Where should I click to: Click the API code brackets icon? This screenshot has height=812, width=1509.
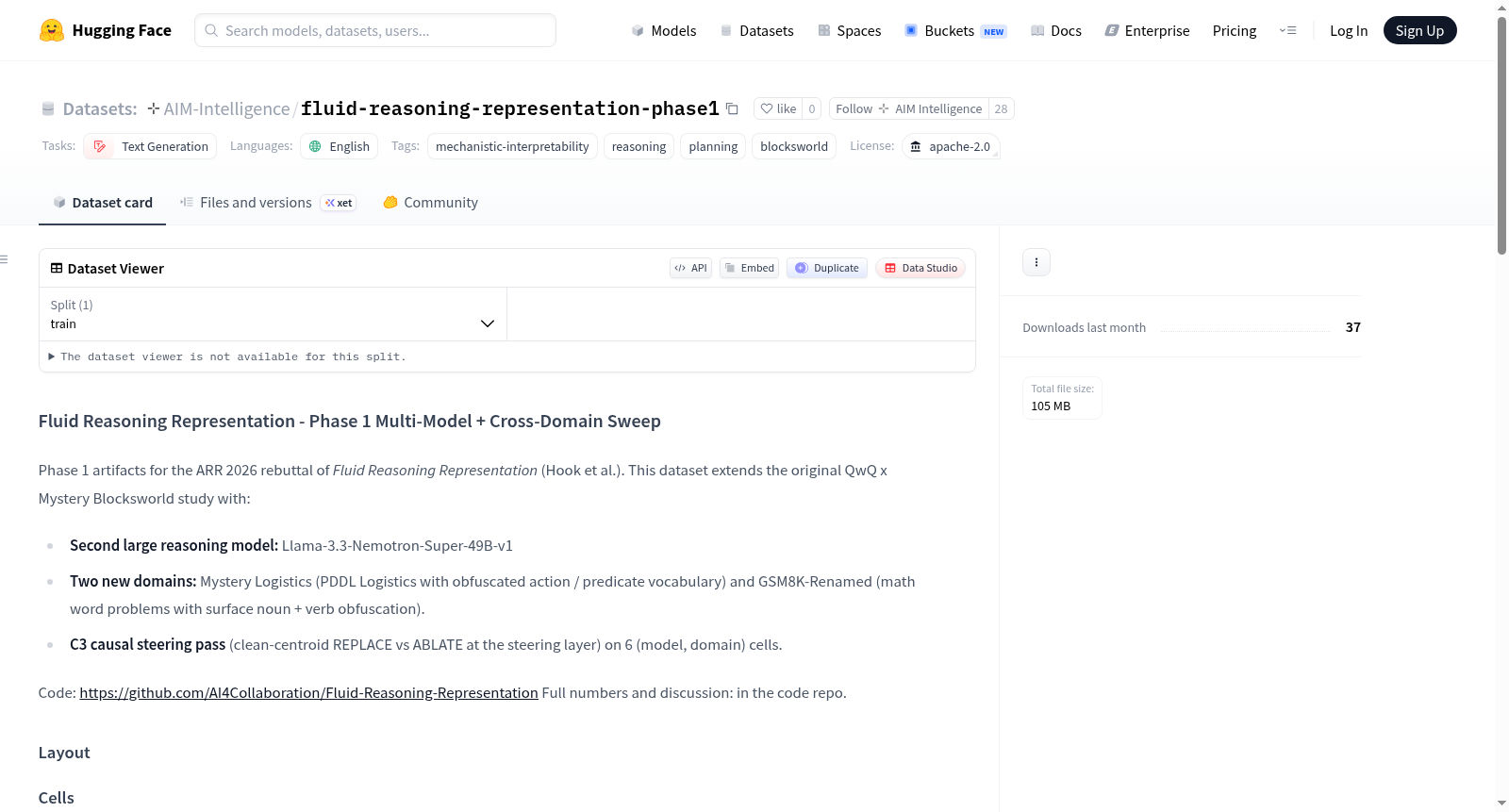pos(680,268)
